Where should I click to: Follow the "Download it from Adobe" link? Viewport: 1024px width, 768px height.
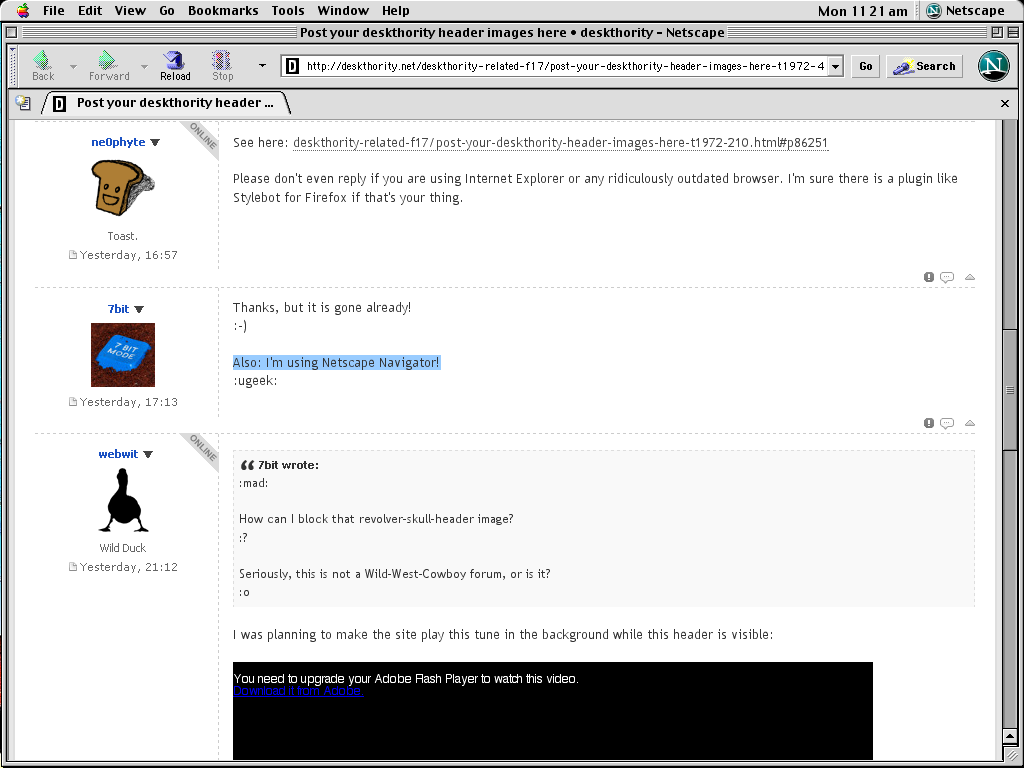(x=298, y=691)
